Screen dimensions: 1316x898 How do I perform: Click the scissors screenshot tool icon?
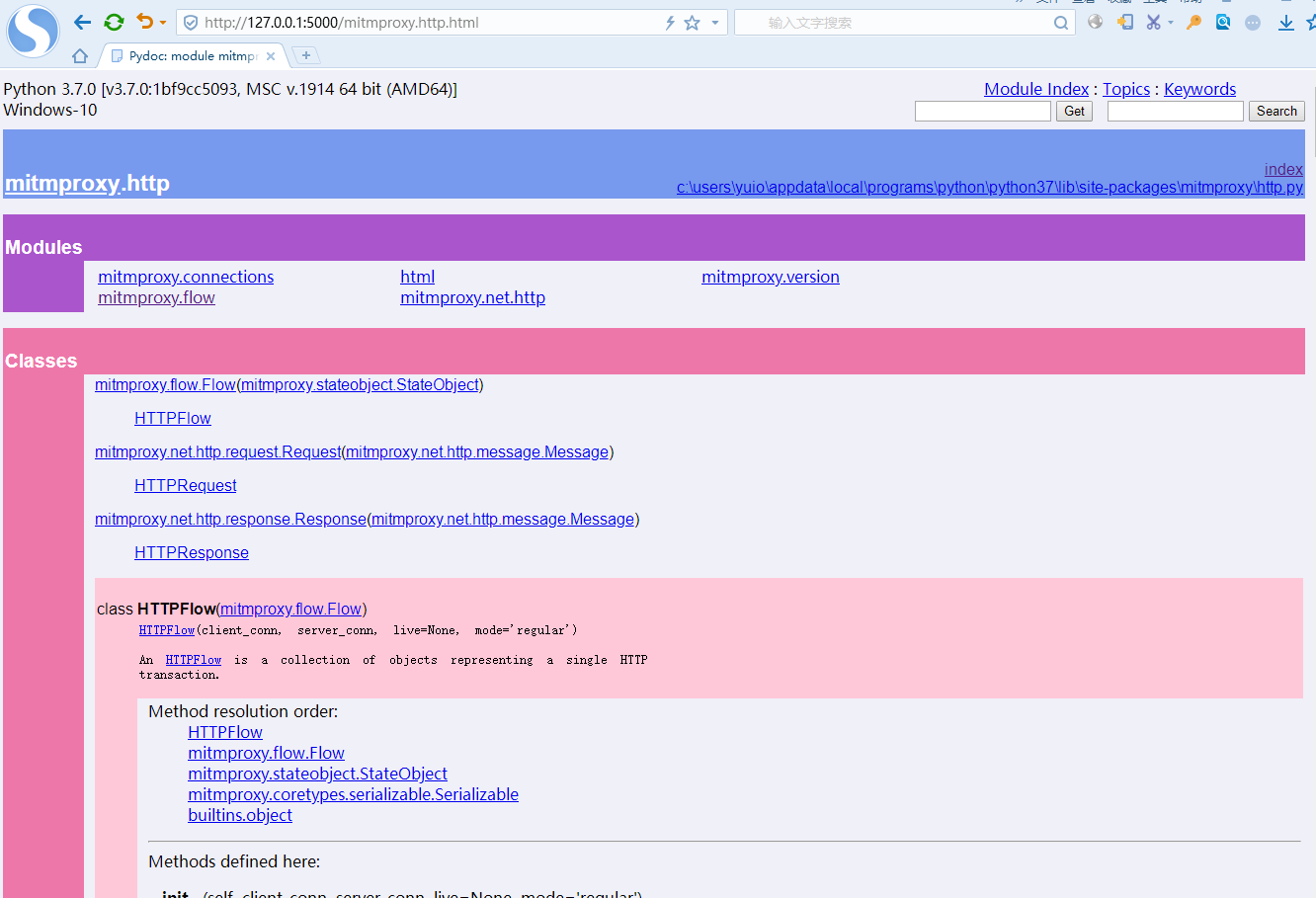tap(1153, 22)
